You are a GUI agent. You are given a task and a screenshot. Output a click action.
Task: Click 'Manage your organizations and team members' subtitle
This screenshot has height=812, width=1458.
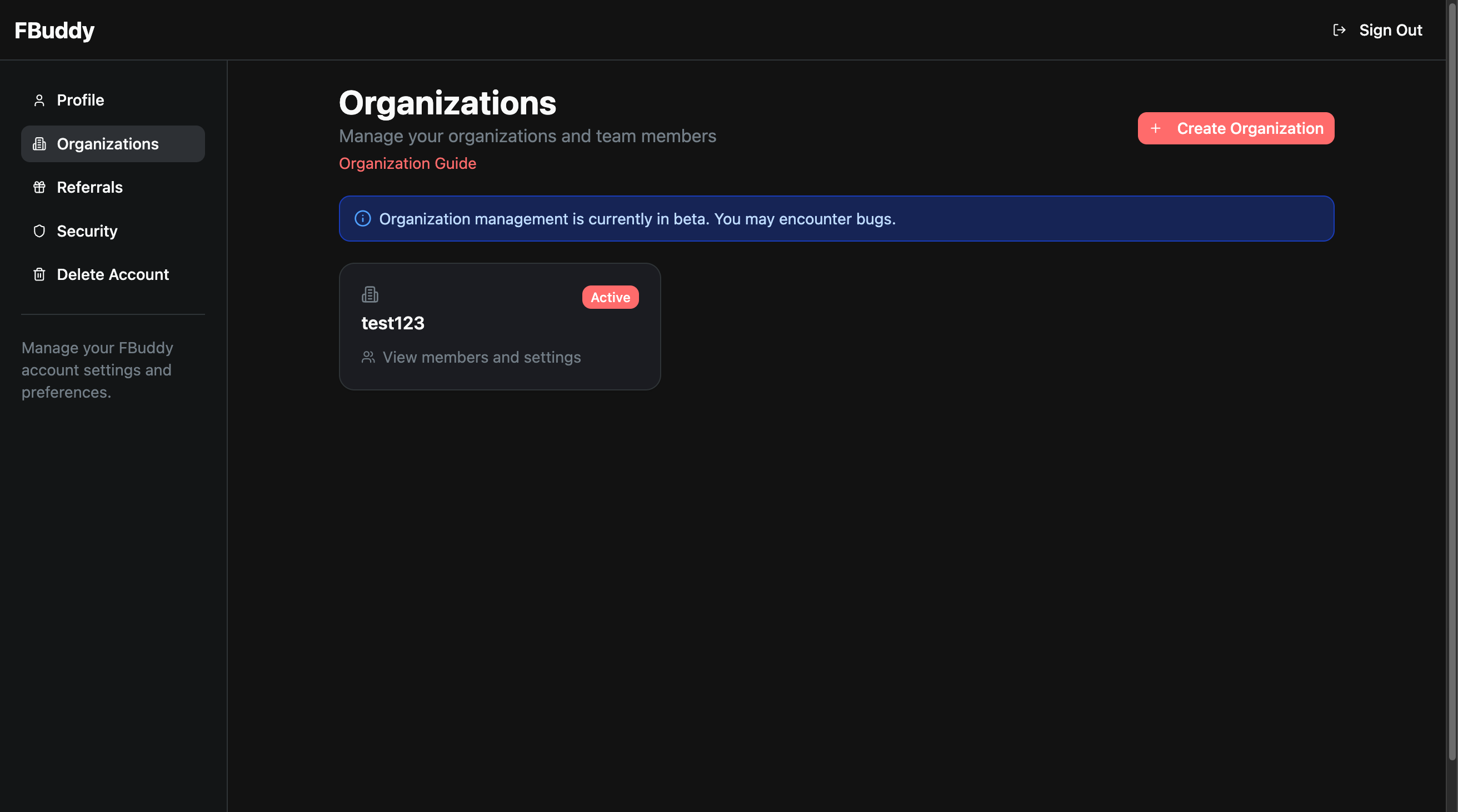click(527, 136)
